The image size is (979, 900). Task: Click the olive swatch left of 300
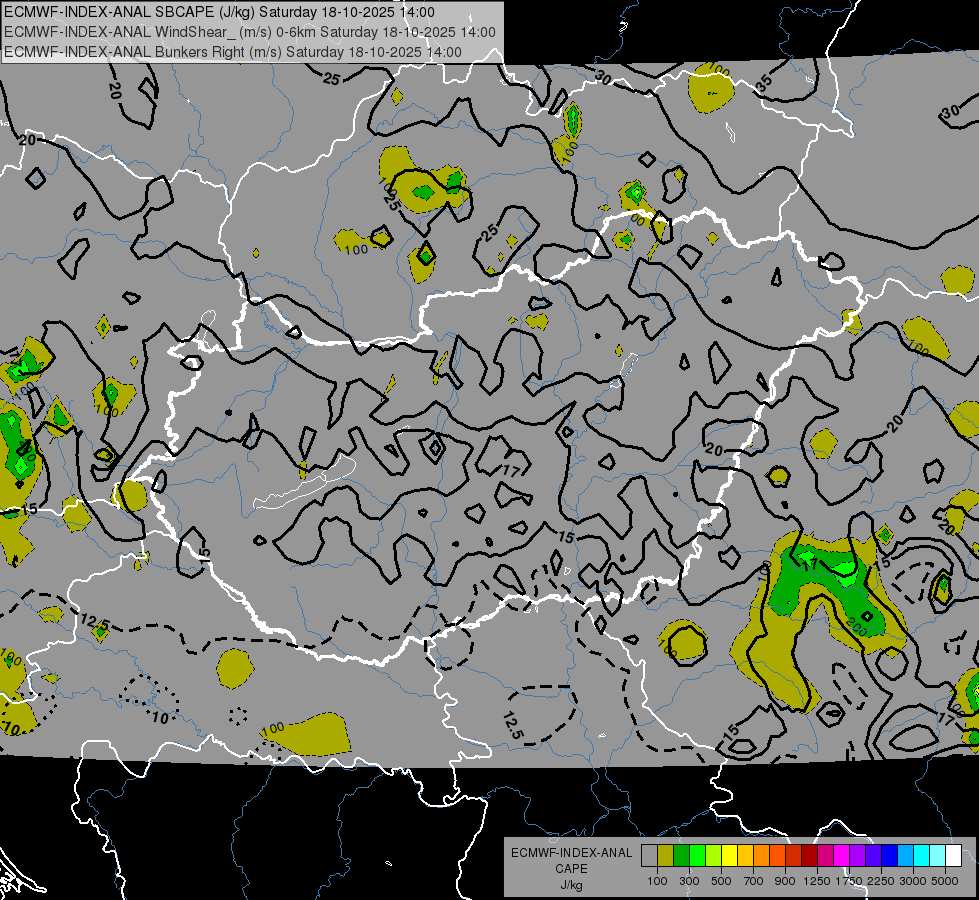[666, 856]
